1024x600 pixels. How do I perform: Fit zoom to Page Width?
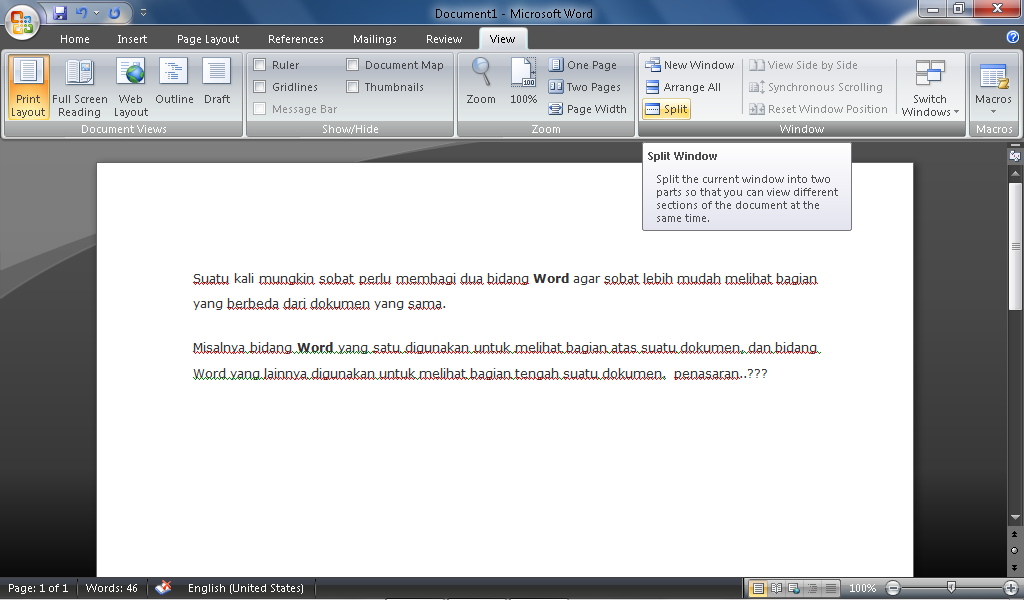click(587, 109)
